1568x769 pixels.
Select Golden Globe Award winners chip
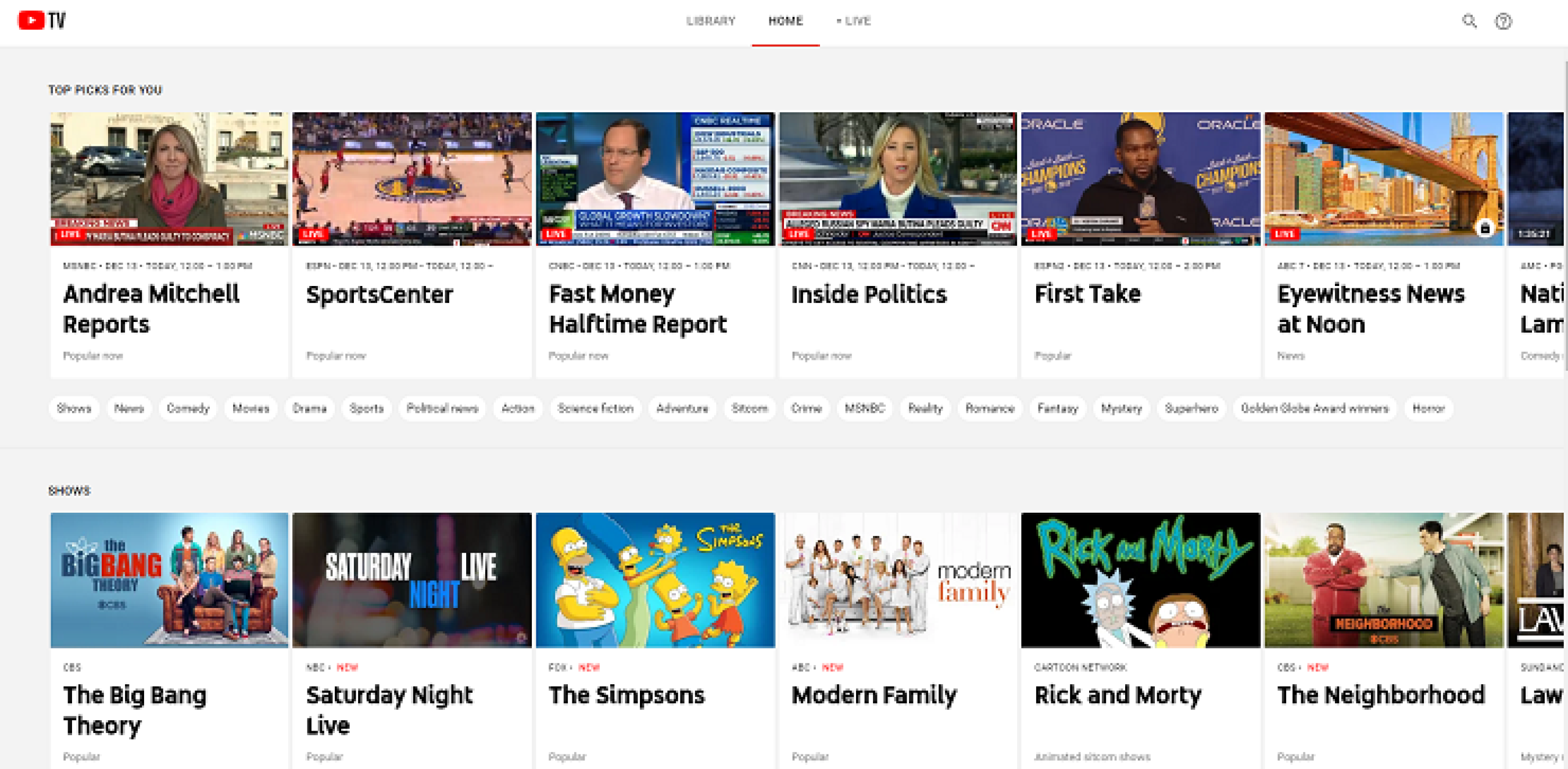pos(1315,408)
